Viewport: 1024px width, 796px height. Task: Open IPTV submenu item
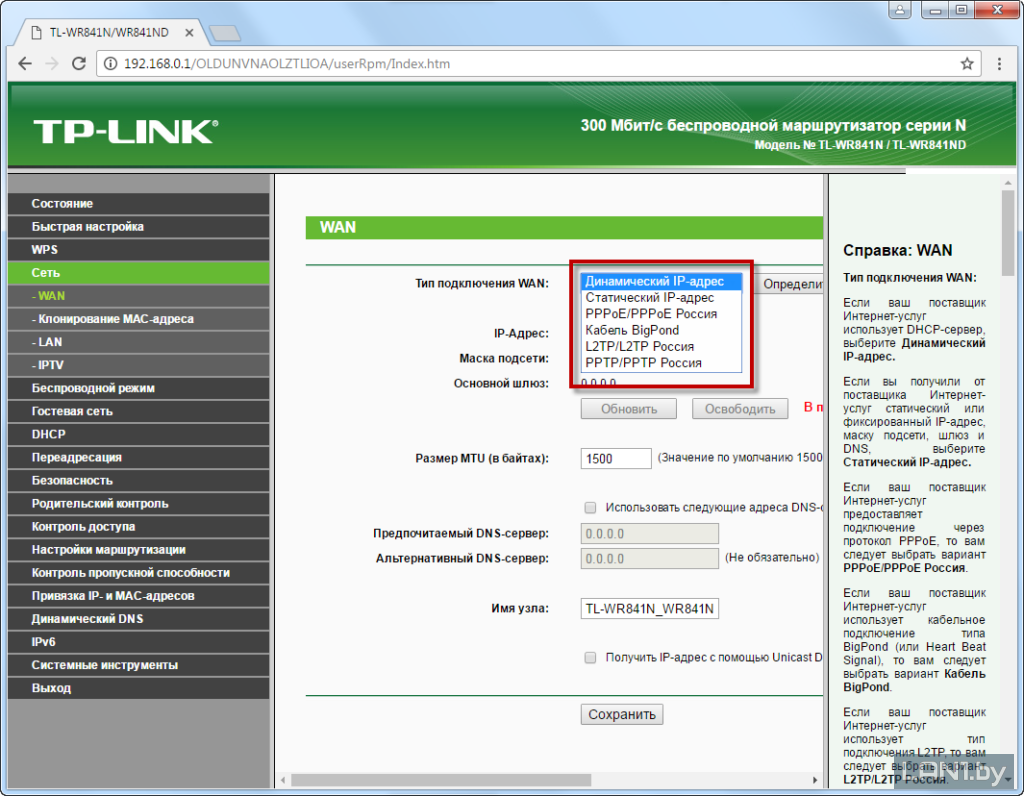(x=138, y=365)
